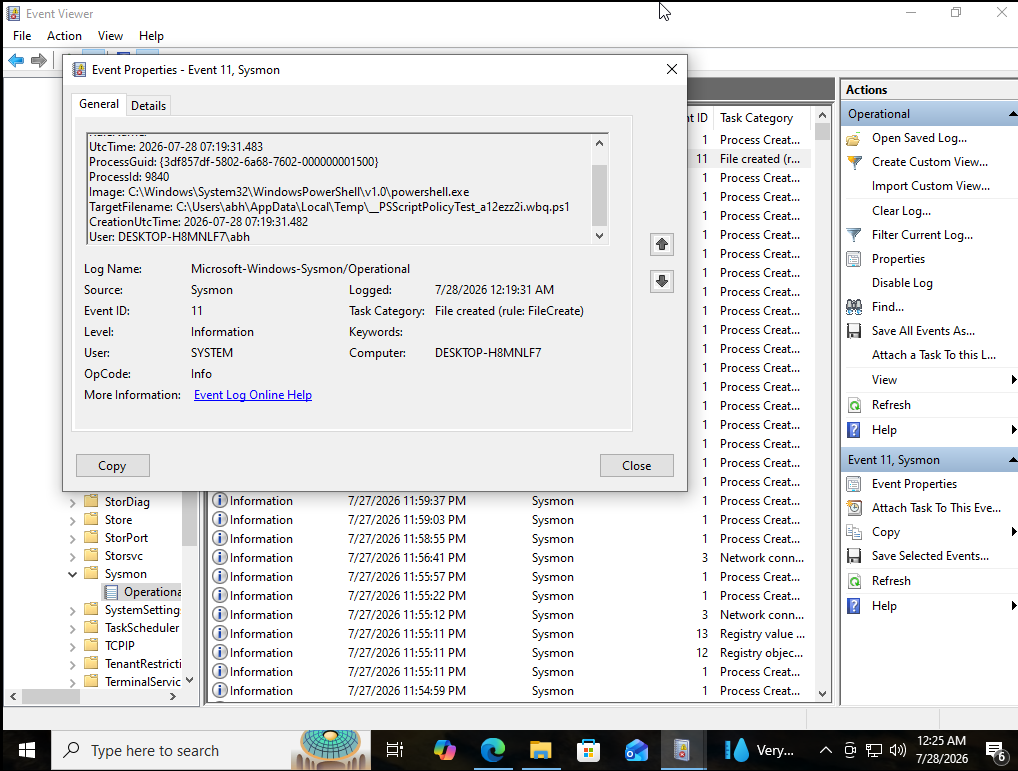Click Help icon under Event 11 section
The height and width of the screenshot is (771, 1018).
pyautogui.click(x=854, y=606)
